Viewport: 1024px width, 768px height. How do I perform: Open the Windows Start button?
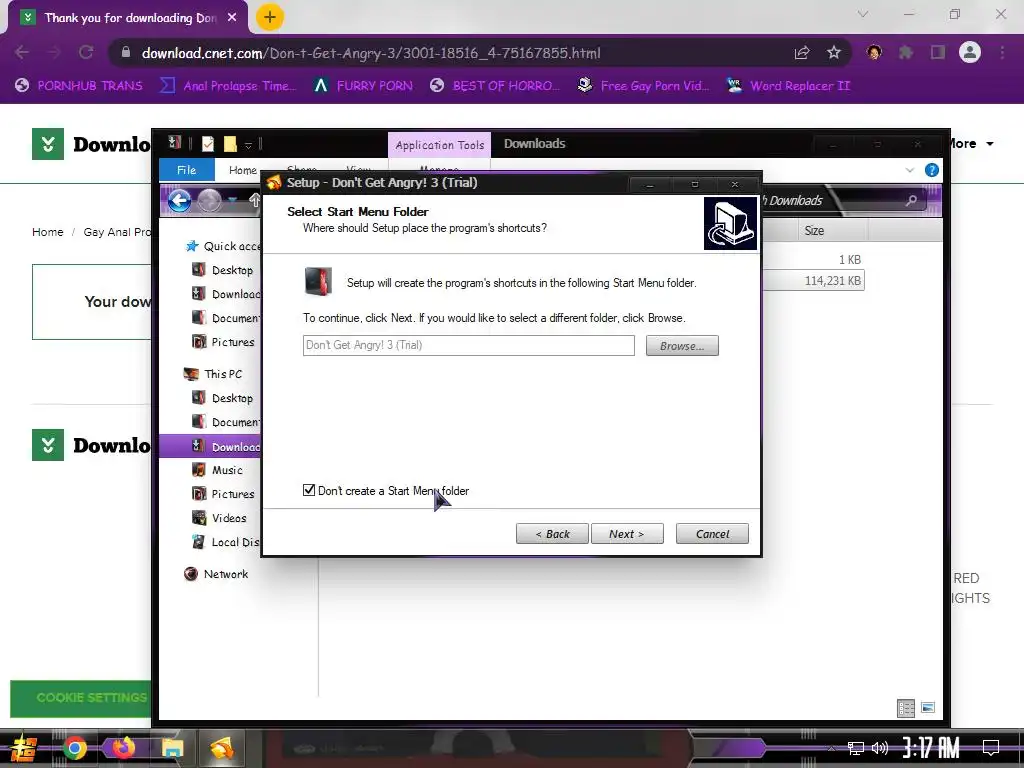(x=22, y=748)
